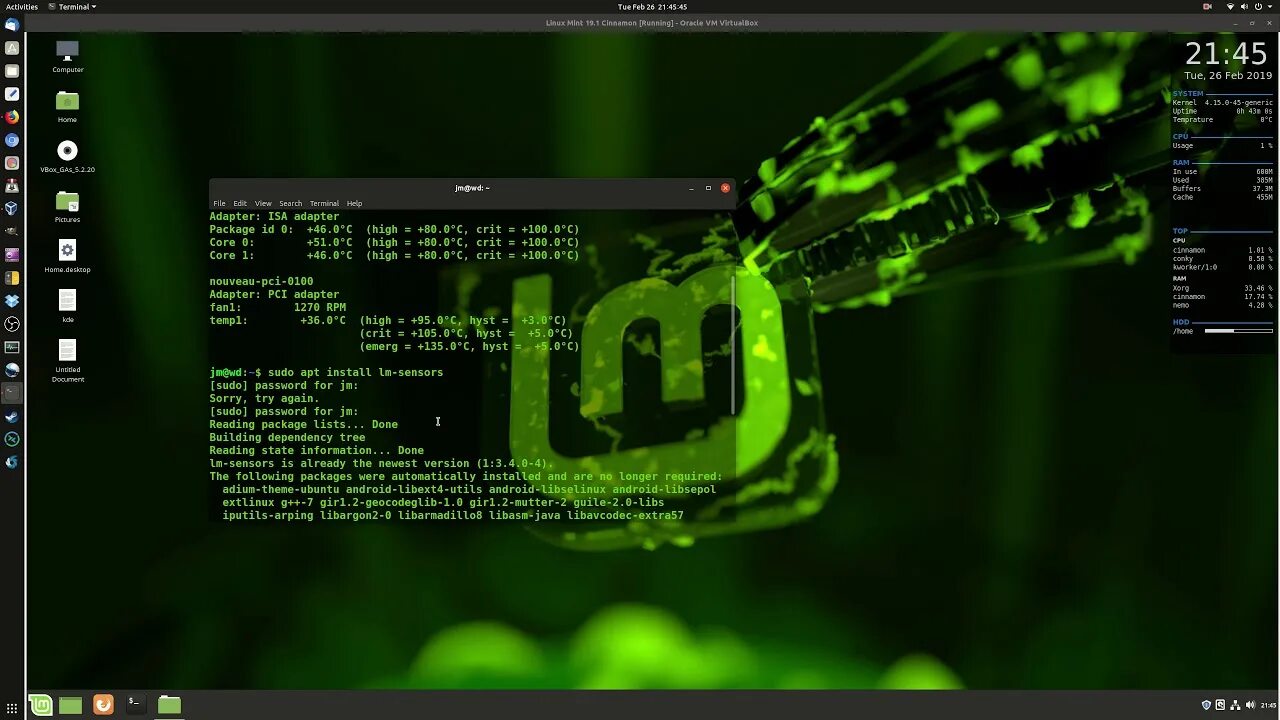Click the shield icon in Mint tray

click(1206, 705)
